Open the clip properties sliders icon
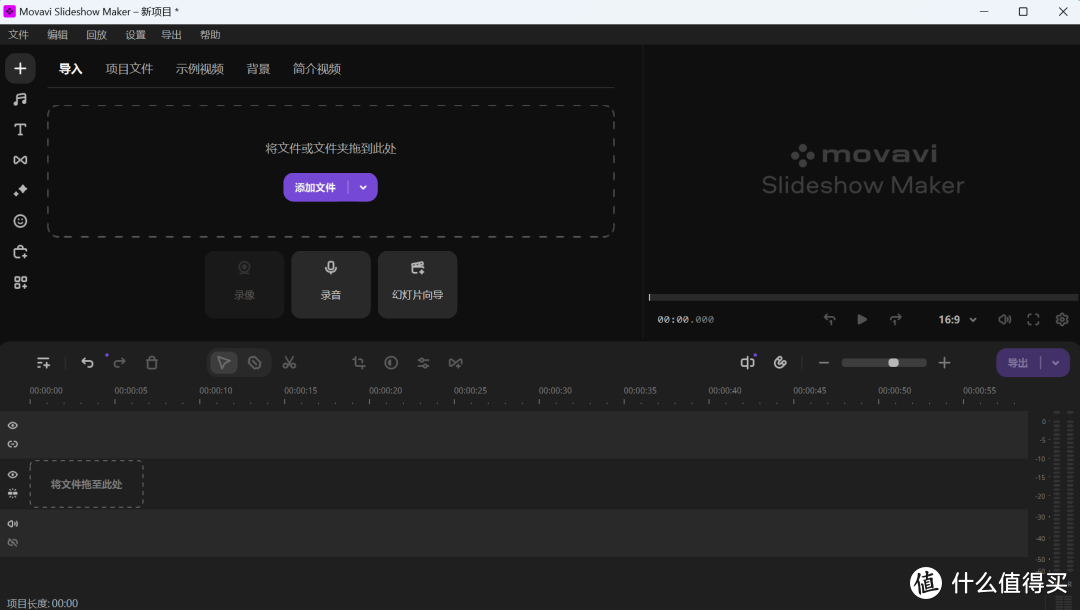Image resolution: width=1080 pixels, height=610 pixels. tap(424, 363)
